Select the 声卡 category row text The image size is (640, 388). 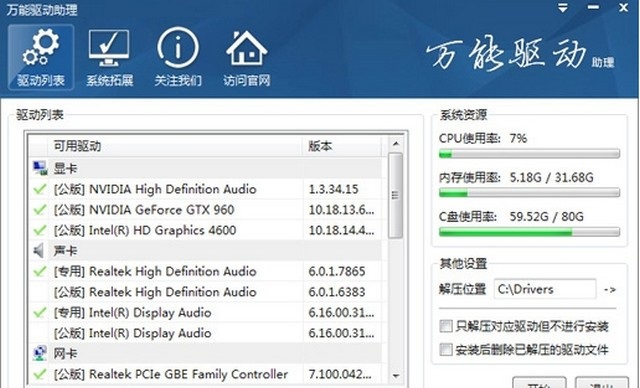click(x=65, y=251)
